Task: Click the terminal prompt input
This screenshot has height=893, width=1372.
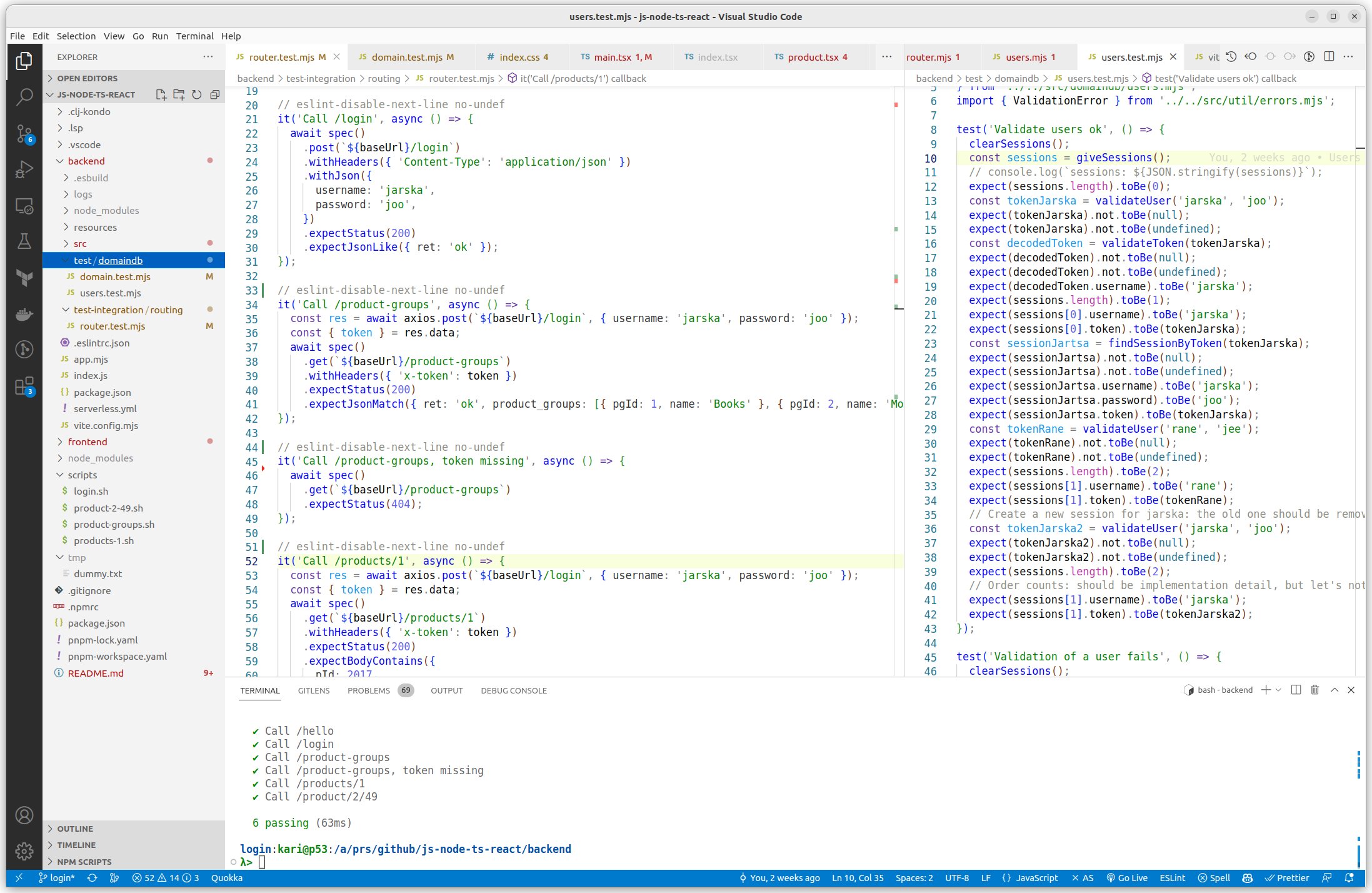Action: [x=262, y=862]
